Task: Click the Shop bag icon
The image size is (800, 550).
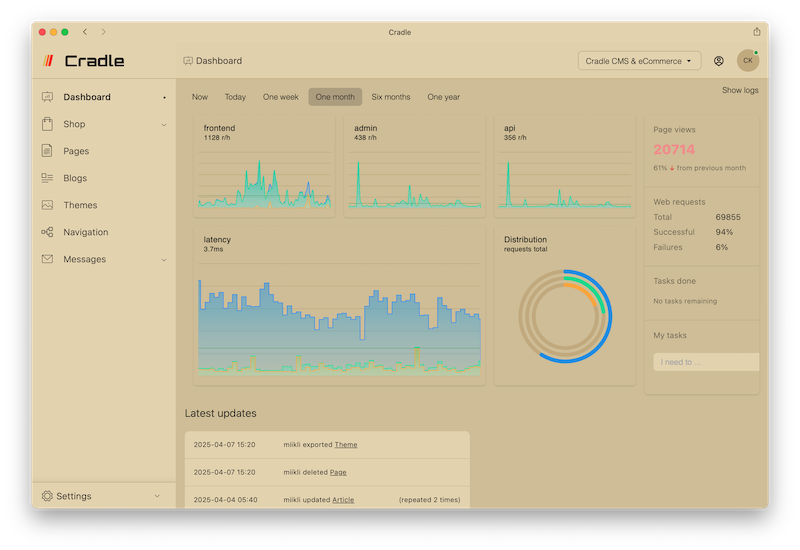Action: point(47,124)
